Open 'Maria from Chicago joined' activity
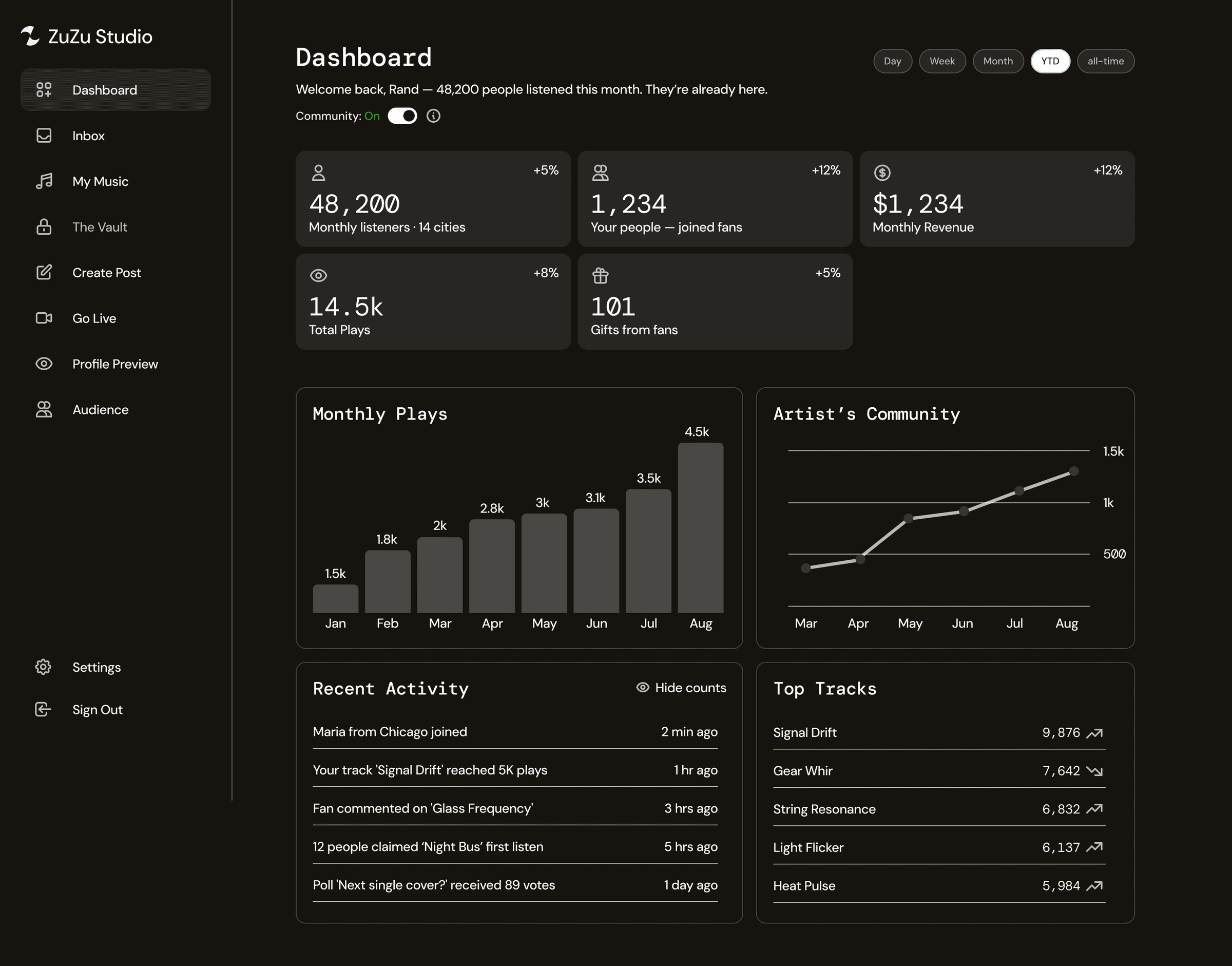 point(515,732)
